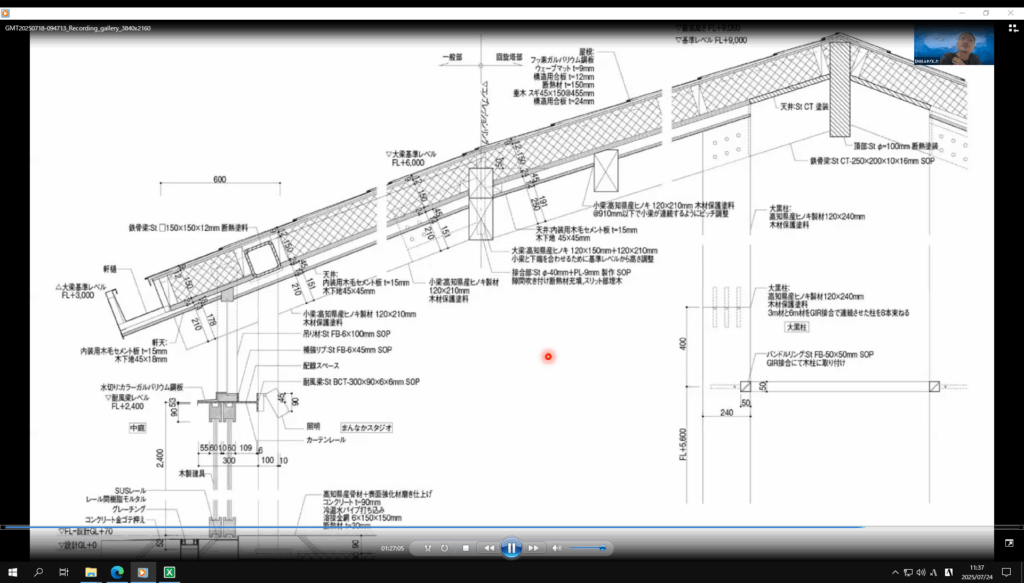The height and width of the screenshot is (583, 1024).
Task: Mute the player volume speaker
Action: click(x=557, y=548)
